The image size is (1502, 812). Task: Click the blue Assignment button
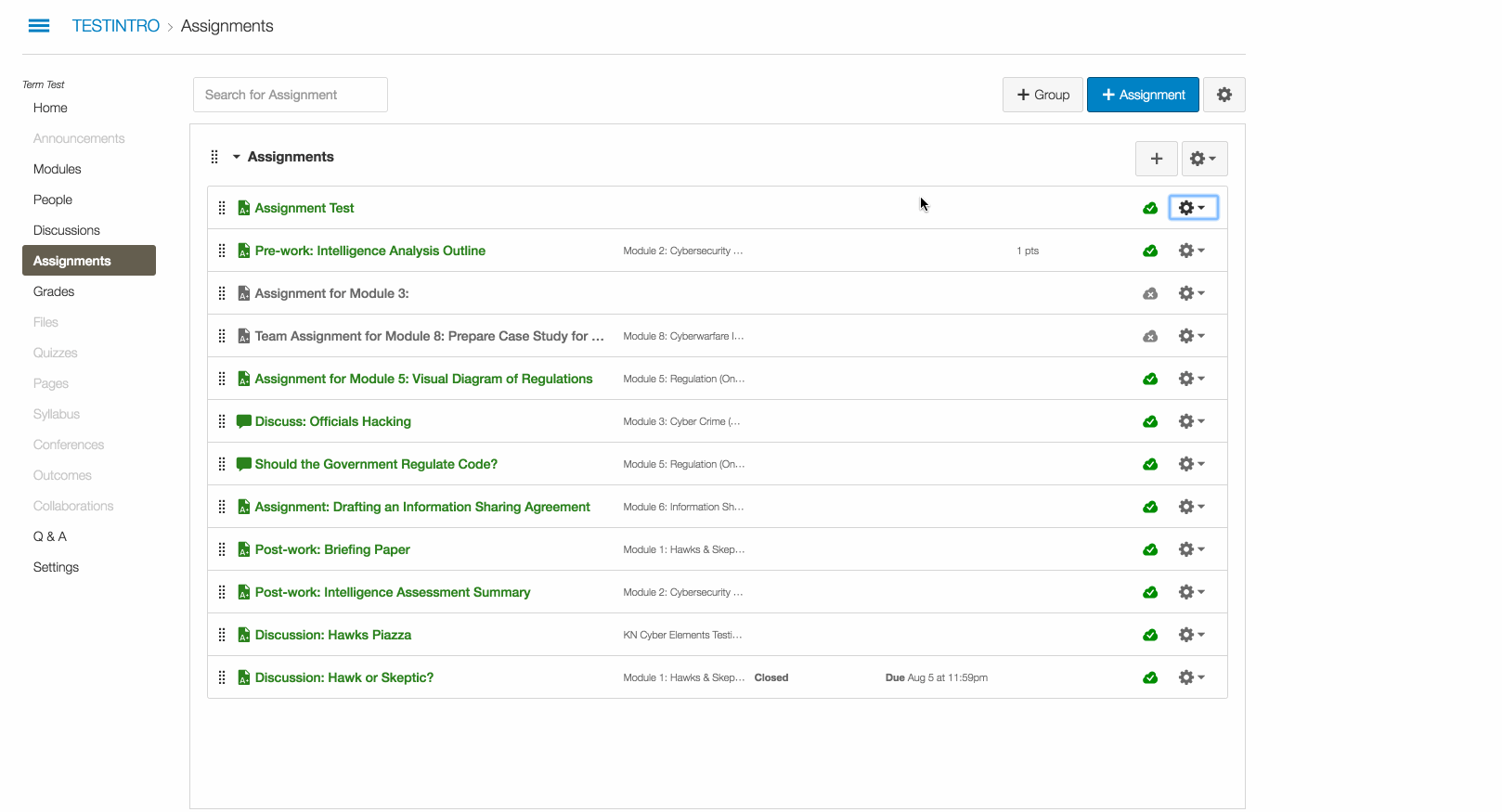1143,95
